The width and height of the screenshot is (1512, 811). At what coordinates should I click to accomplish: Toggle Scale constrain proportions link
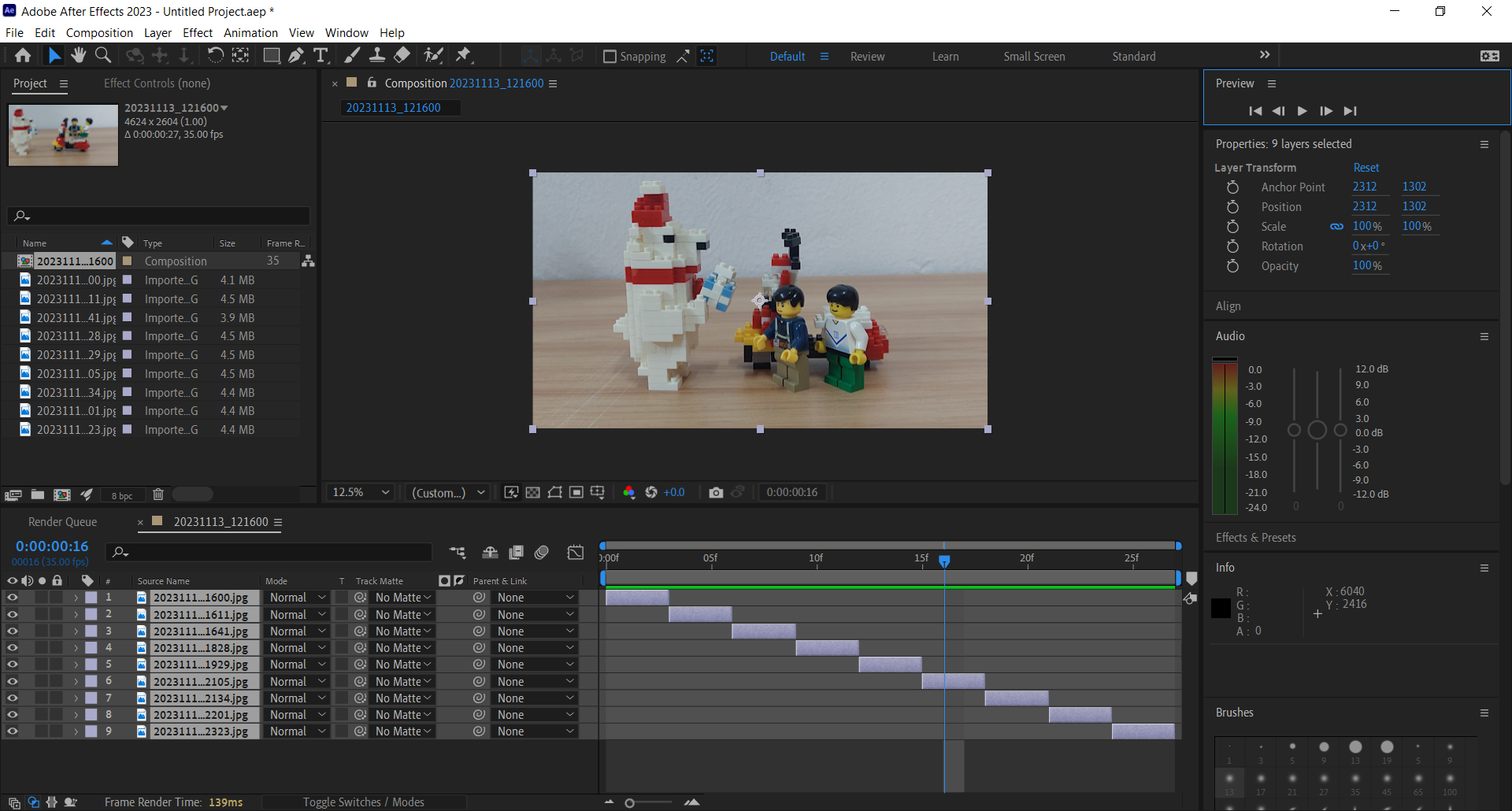click(1336, 227)
